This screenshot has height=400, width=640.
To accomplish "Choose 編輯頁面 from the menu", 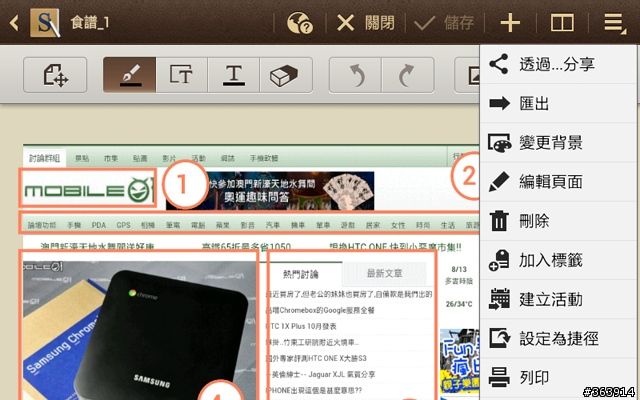I will coord(558,182).
